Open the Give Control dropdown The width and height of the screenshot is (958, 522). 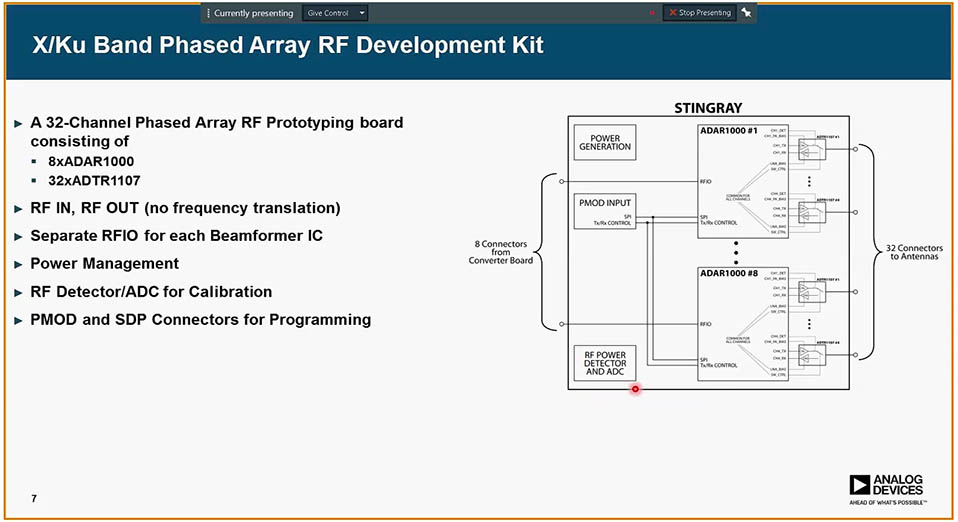[x=334, y=13]
